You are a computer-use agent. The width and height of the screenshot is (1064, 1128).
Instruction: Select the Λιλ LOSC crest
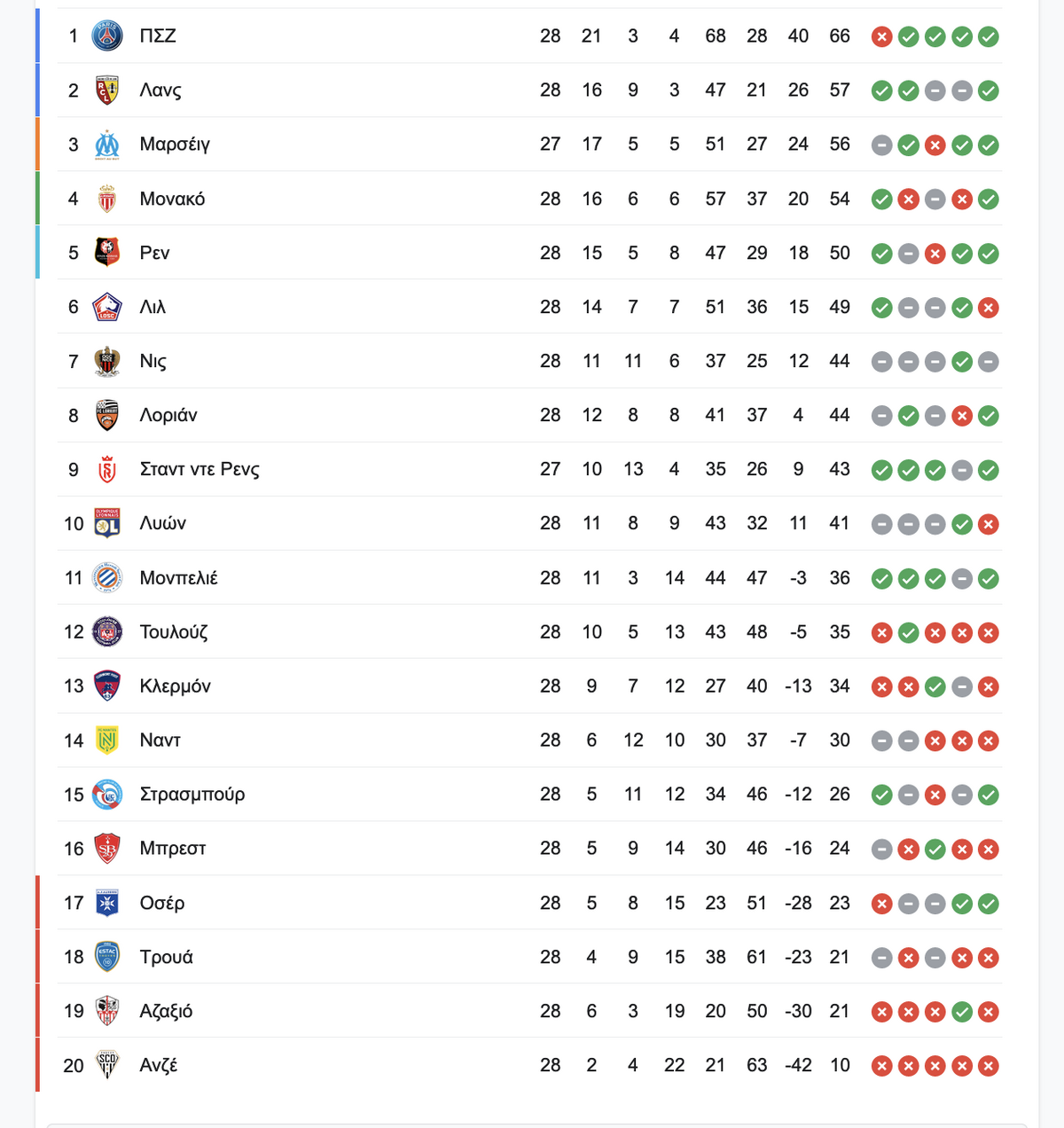[x=107, y=307]
